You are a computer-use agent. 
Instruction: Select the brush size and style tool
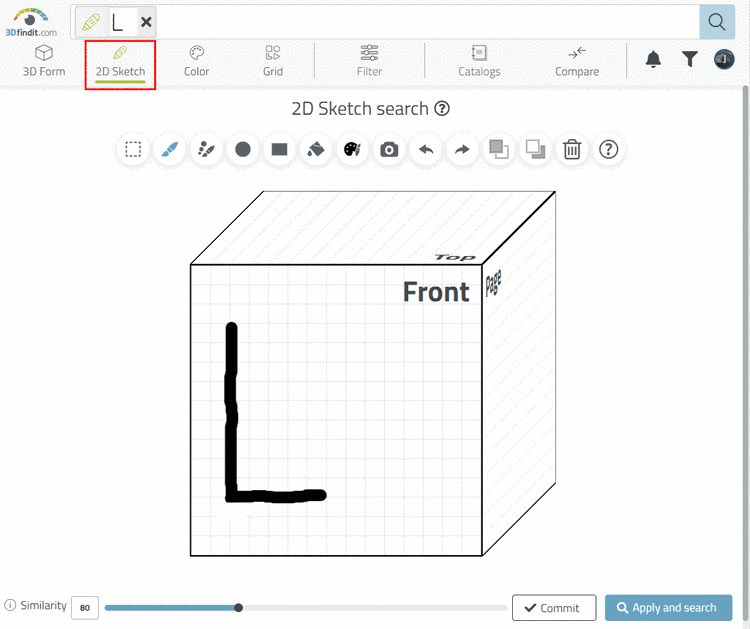point(206,150)
